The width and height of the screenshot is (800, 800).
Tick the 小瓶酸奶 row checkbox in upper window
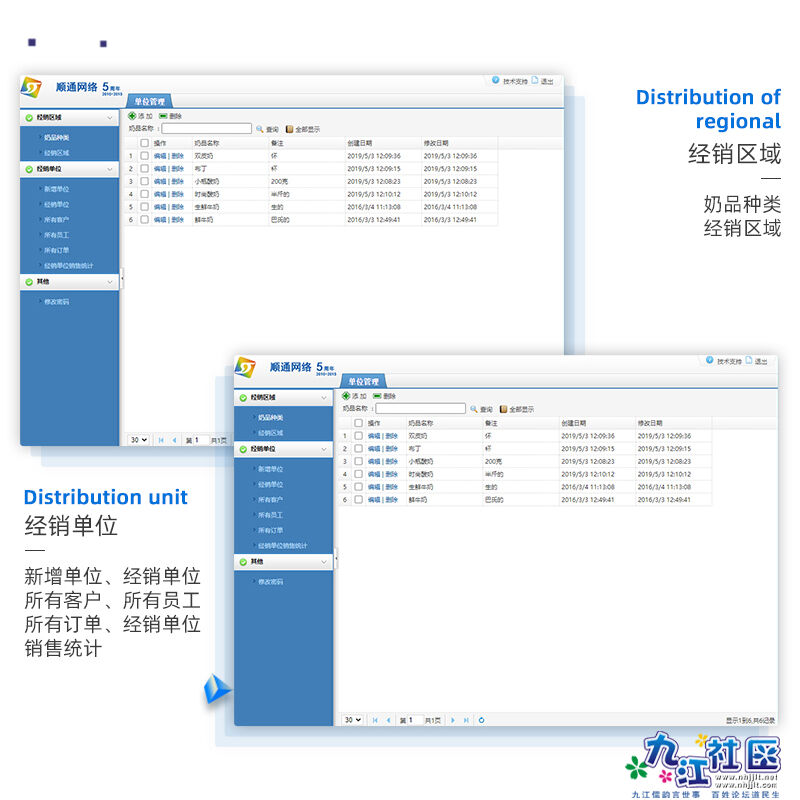tap(145, 181)
